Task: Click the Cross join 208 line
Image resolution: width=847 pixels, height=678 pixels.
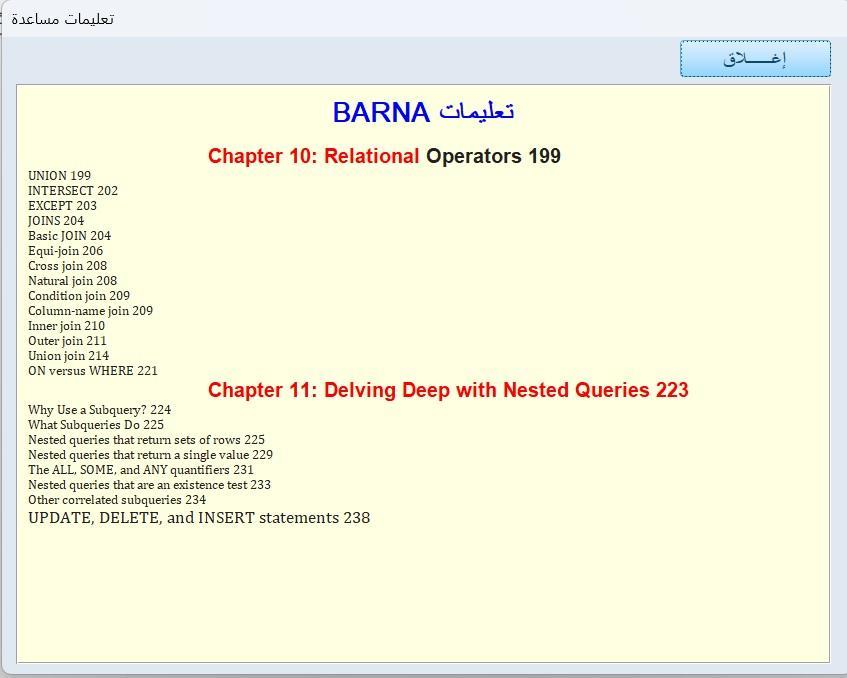Action: [x=67, y=266]
